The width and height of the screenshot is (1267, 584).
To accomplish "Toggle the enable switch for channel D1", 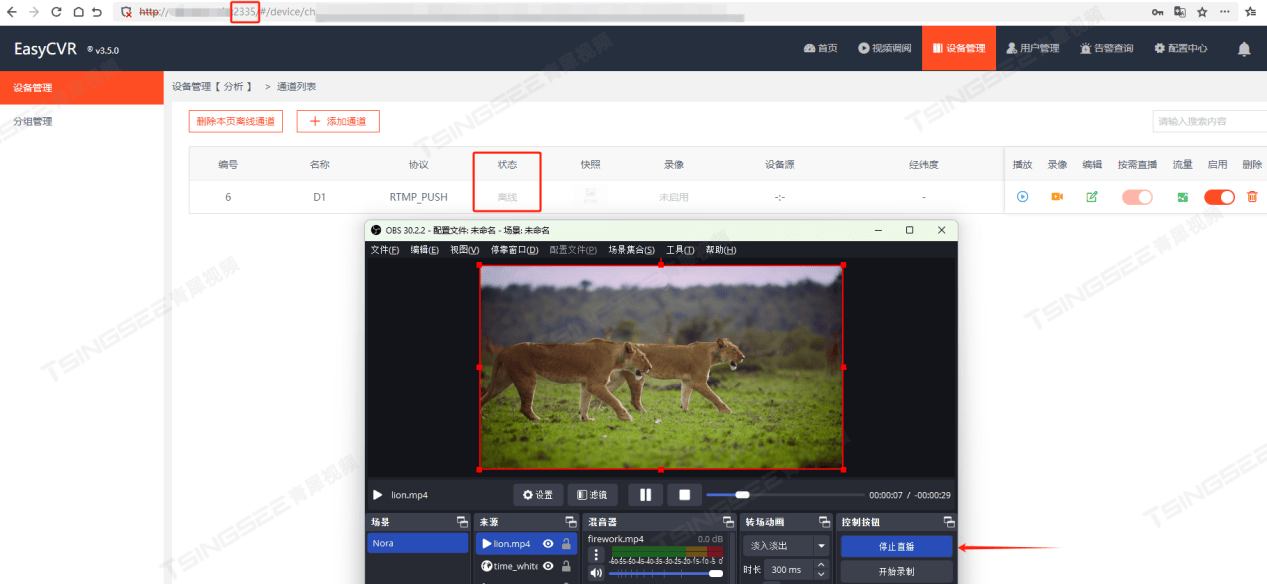I will [x=1219, y=197].
